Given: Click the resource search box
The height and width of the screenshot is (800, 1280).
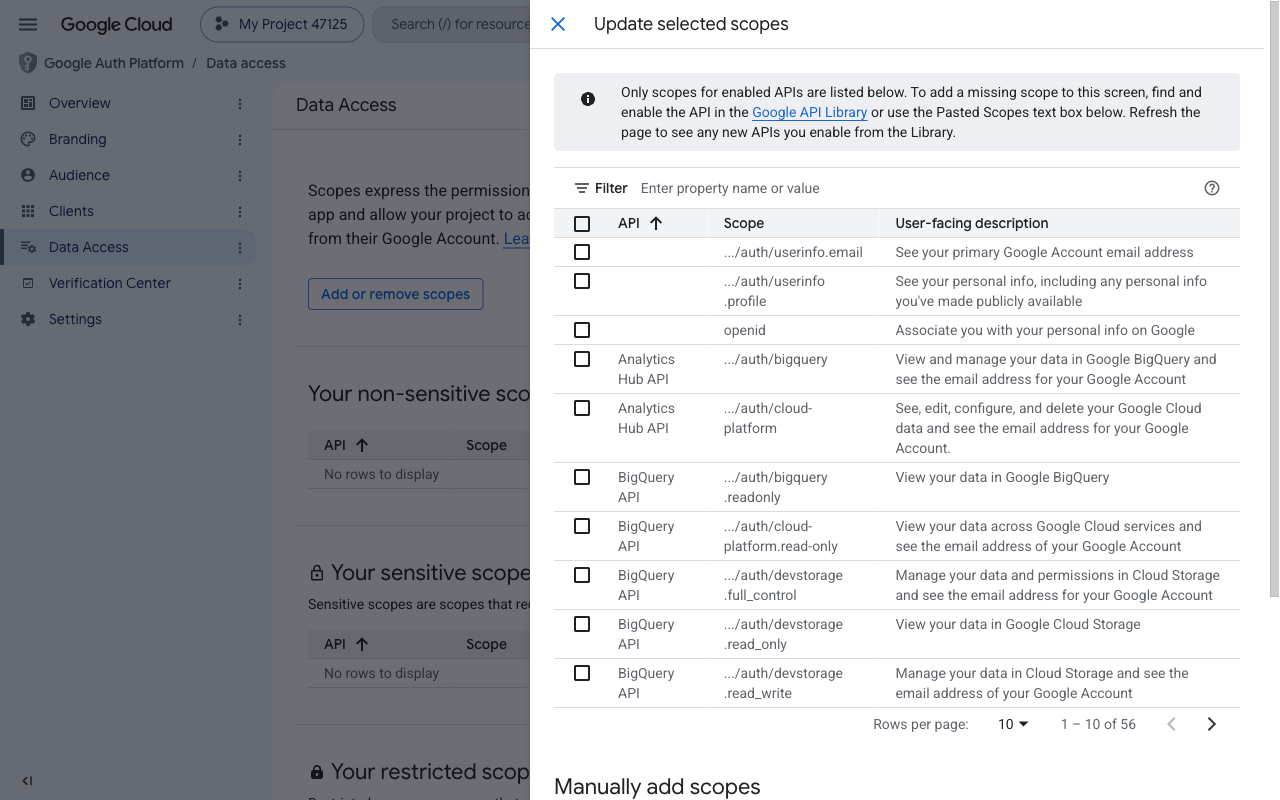Looking at the screenshot, I should pos(452,24).
